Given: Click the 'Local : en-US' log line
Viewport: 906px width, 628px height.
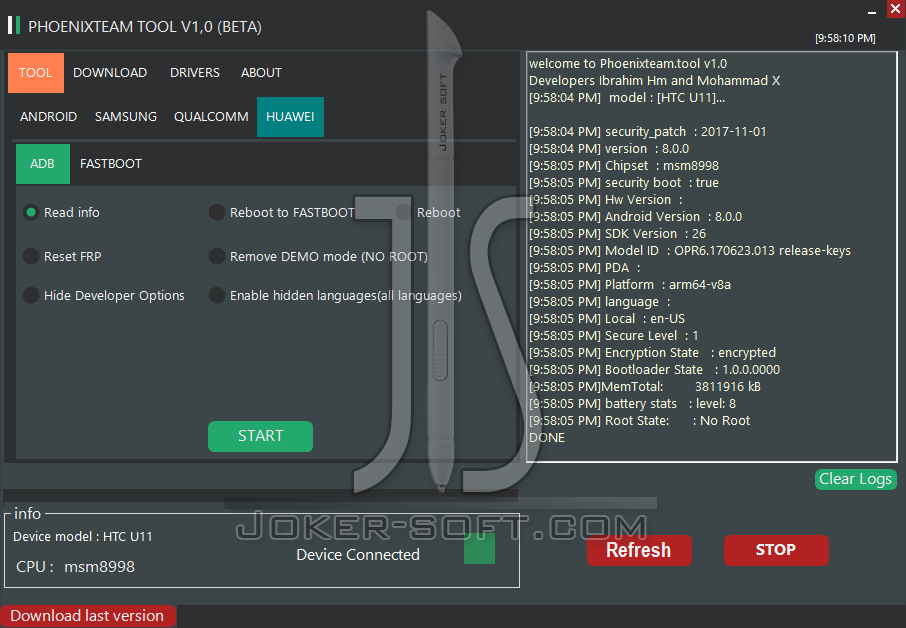Looking at the screenshot, I should tap(607, 319).
